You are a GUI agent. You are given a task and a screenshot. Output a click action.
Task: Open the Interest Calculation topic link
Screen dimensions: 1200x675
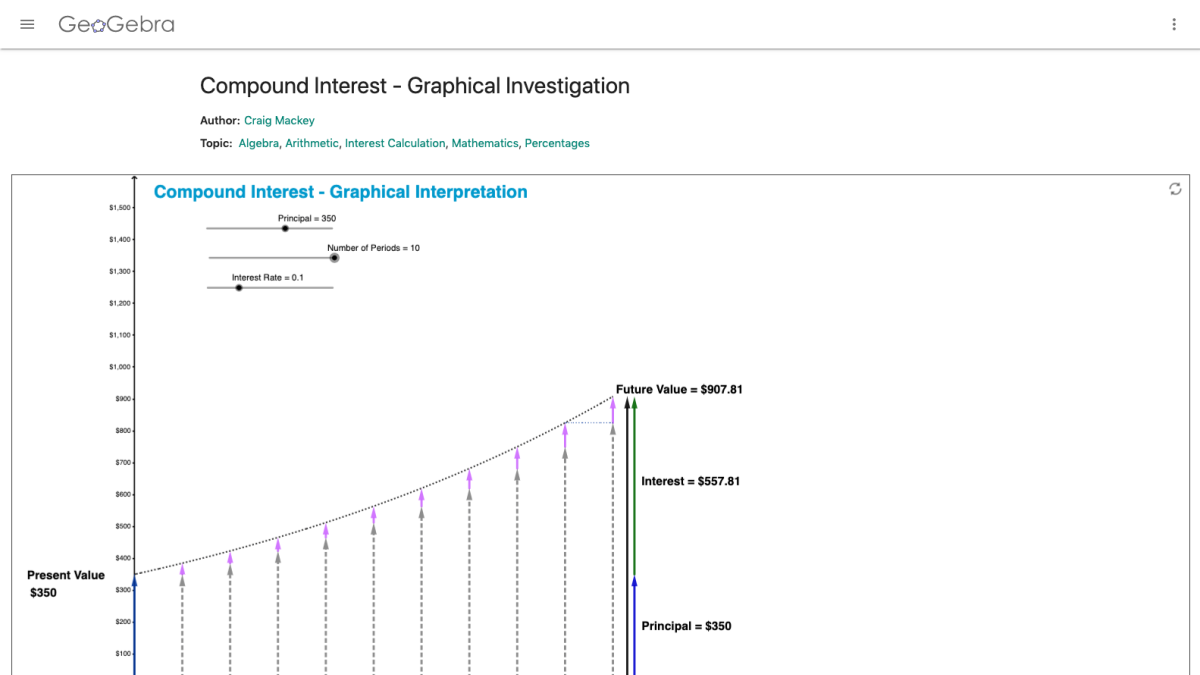point(394,143)
